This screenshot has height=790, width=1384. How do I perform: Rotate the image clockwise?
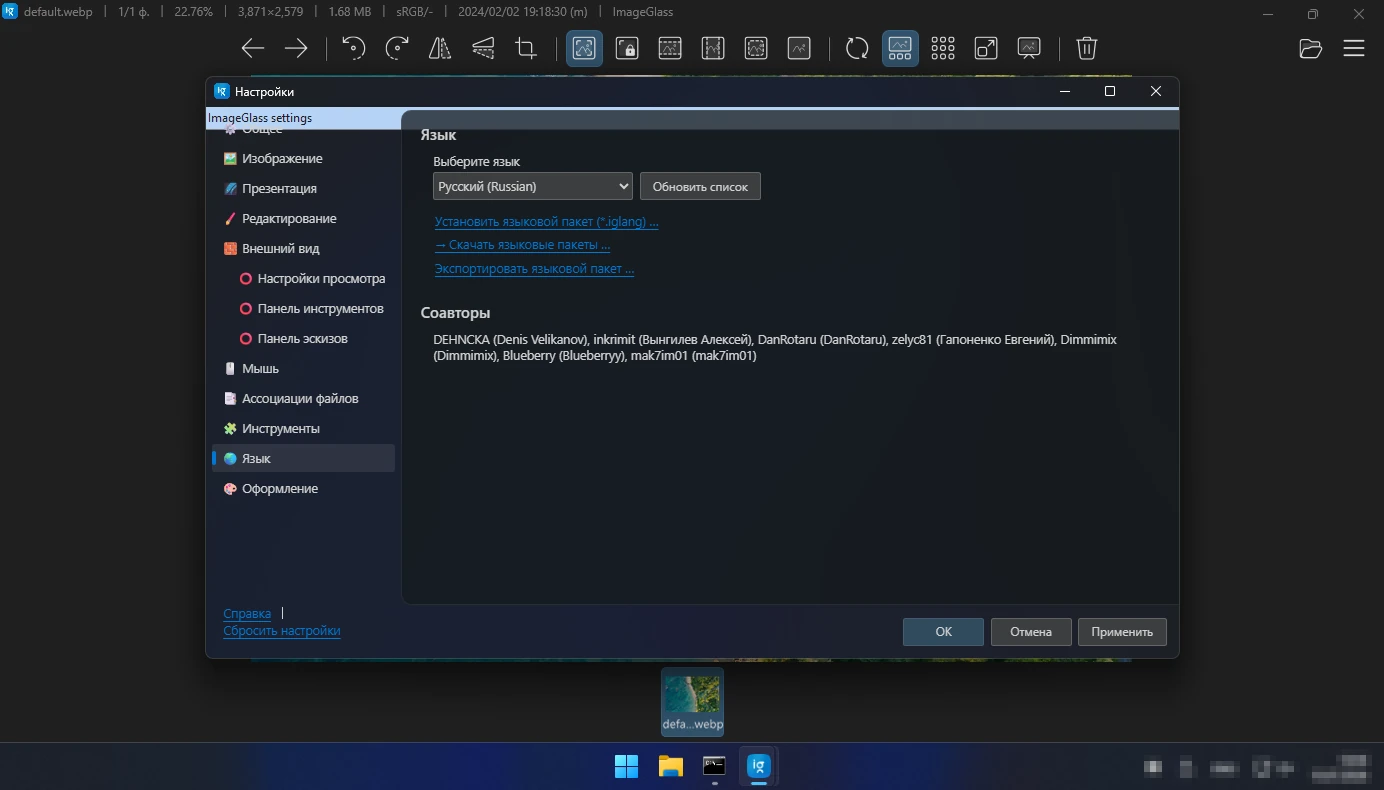[397, 48]
